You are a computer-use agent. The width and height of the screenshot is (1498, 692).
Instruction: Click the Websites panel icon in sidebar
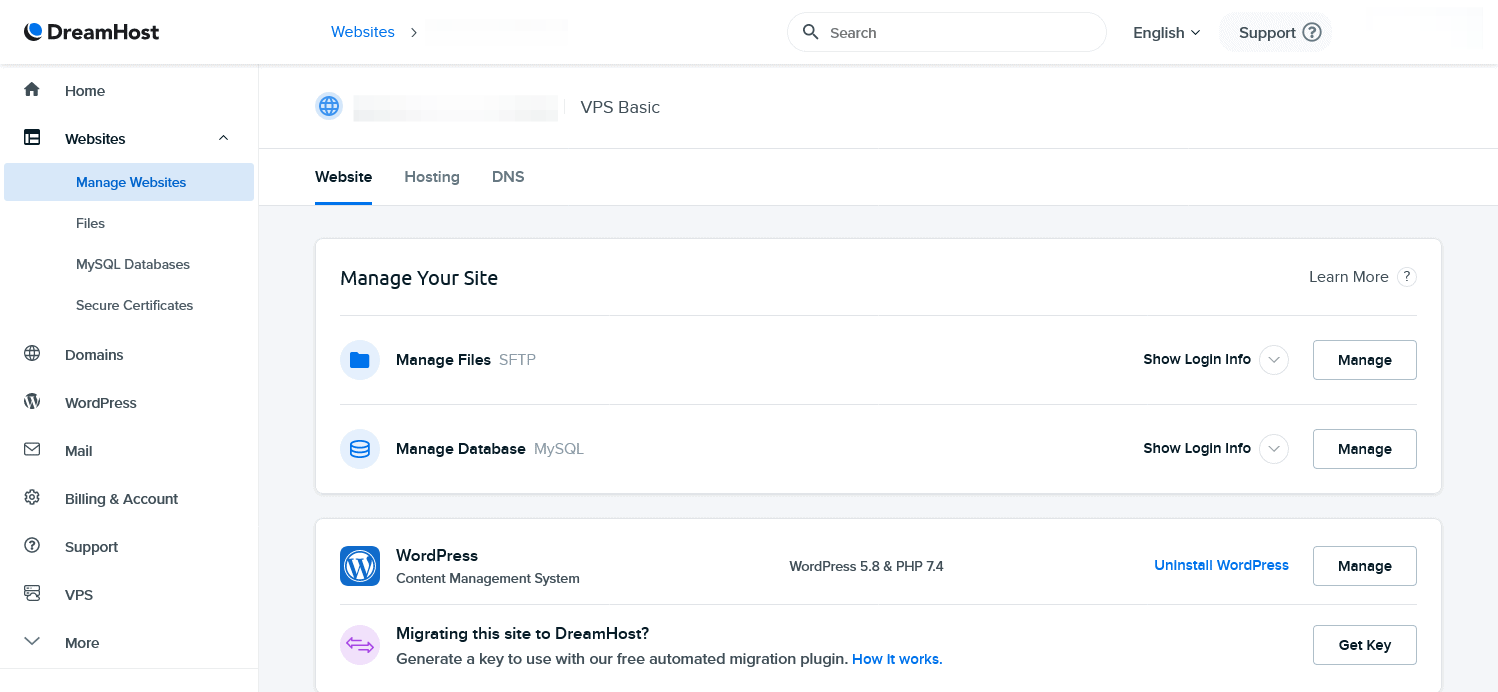[32, 138]
